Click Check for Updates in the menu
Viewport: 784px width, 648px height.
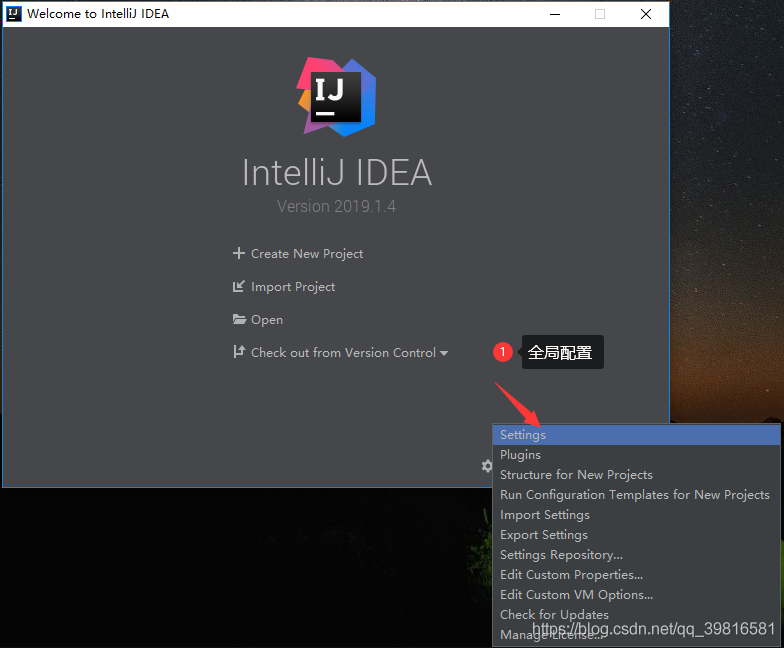pyautogui.click(x=554, y=615)
